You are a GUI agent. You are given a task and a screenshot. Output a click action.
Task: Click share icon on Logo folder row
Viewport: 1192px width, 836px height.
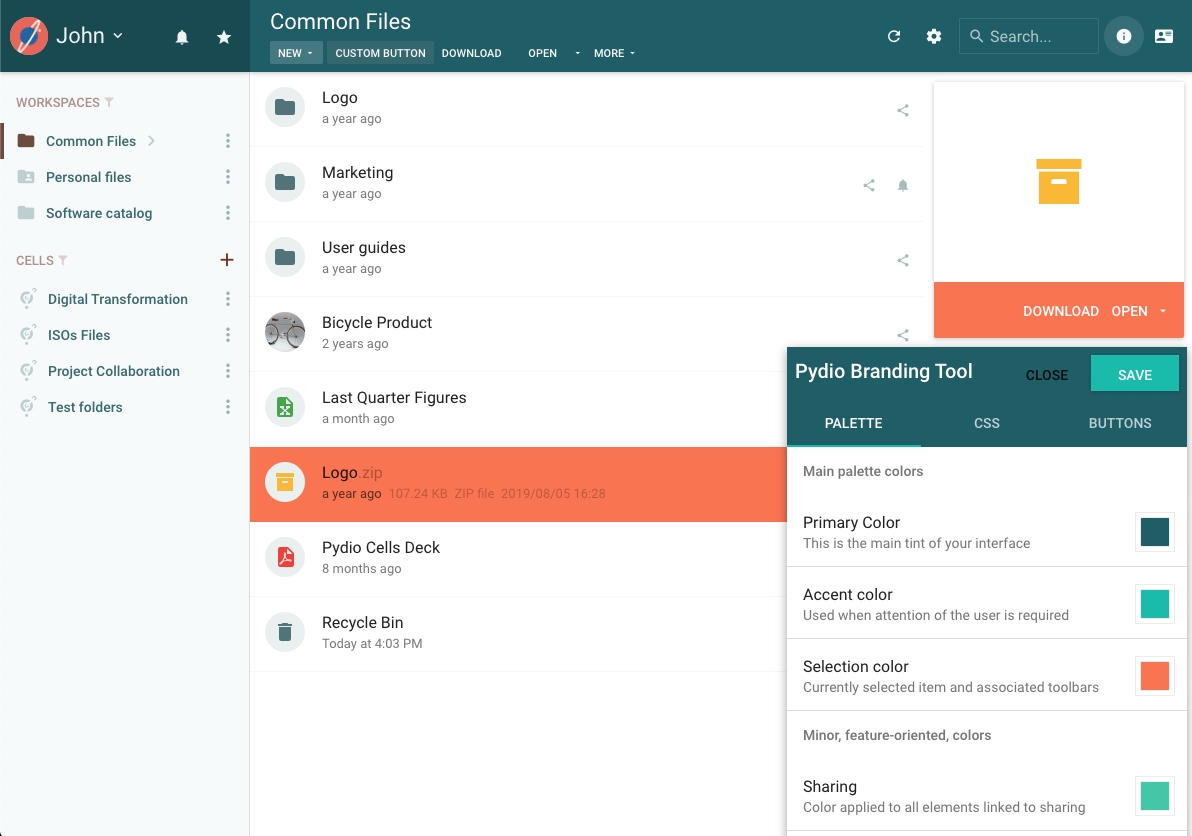click(x=903, y=111)
